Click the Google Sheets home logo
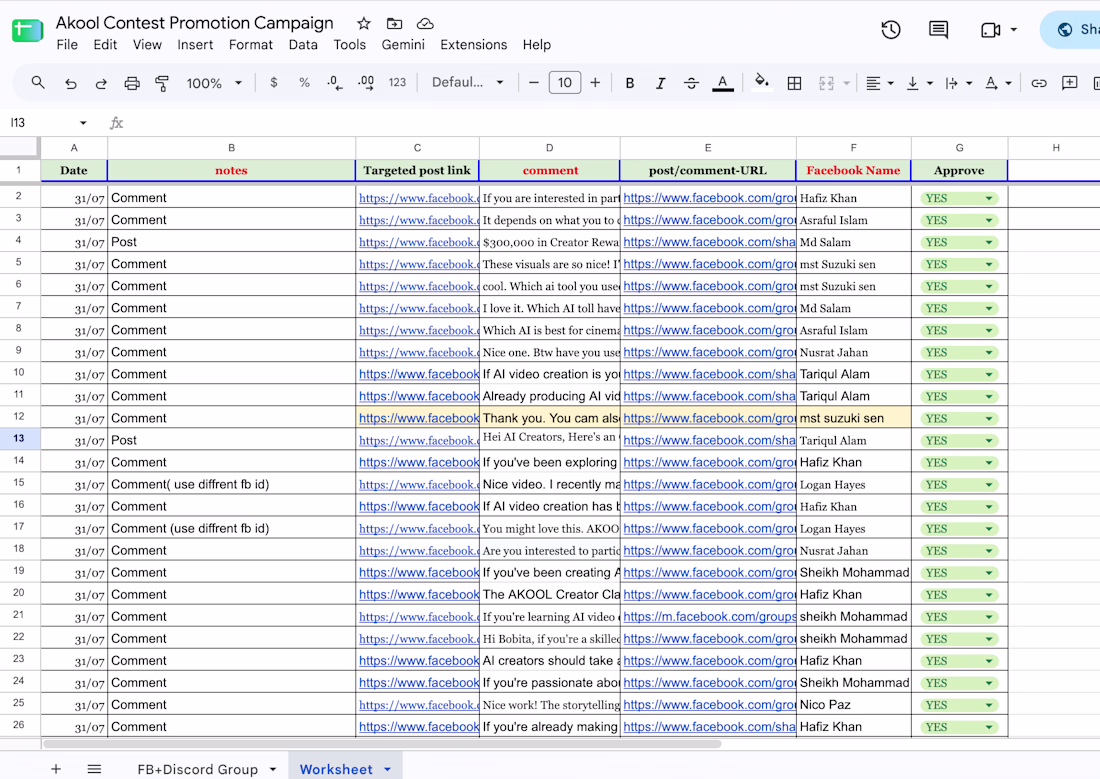 click(x=27, y=29)
